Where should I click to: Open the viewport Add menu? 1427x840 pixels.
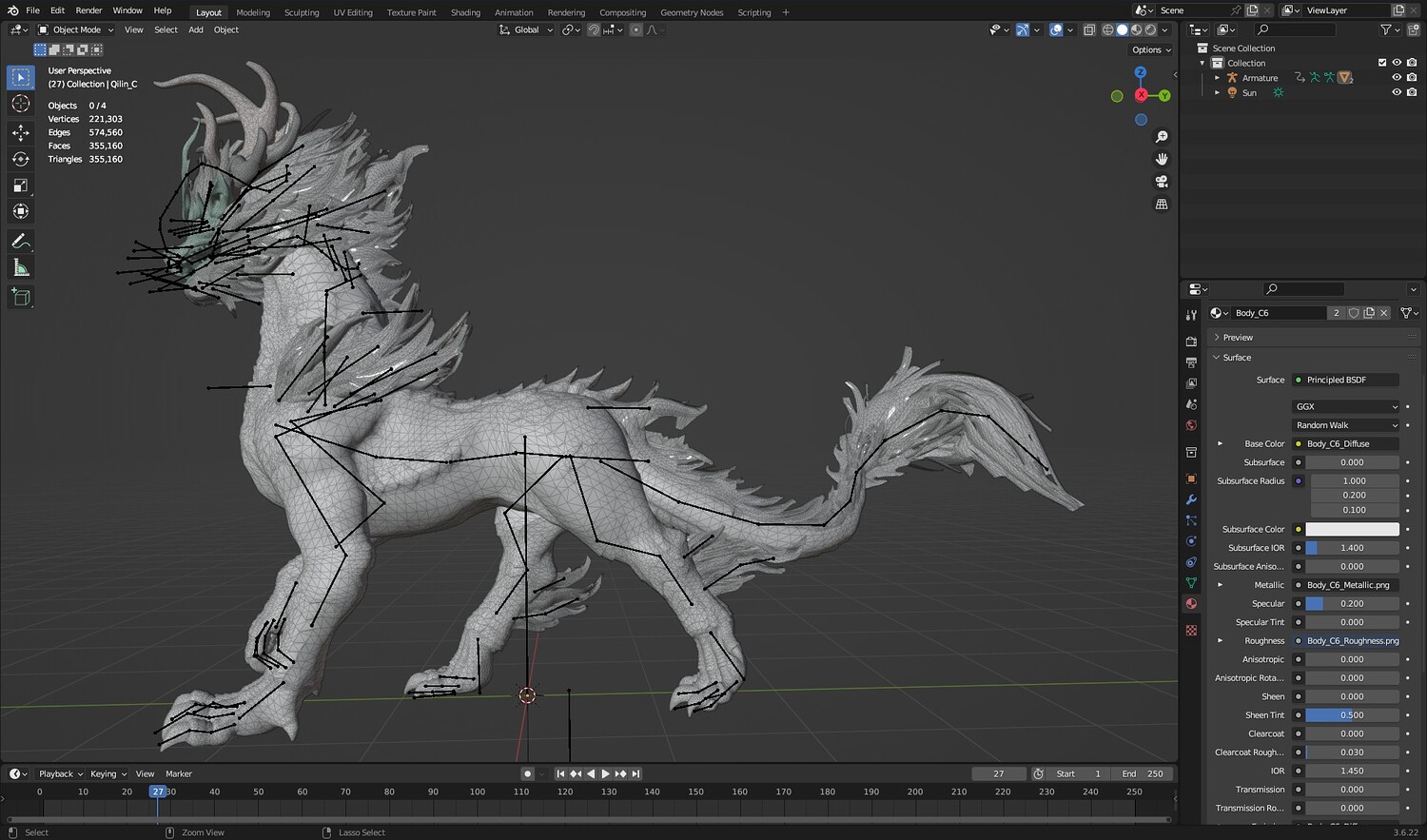(x=196, y=29)
